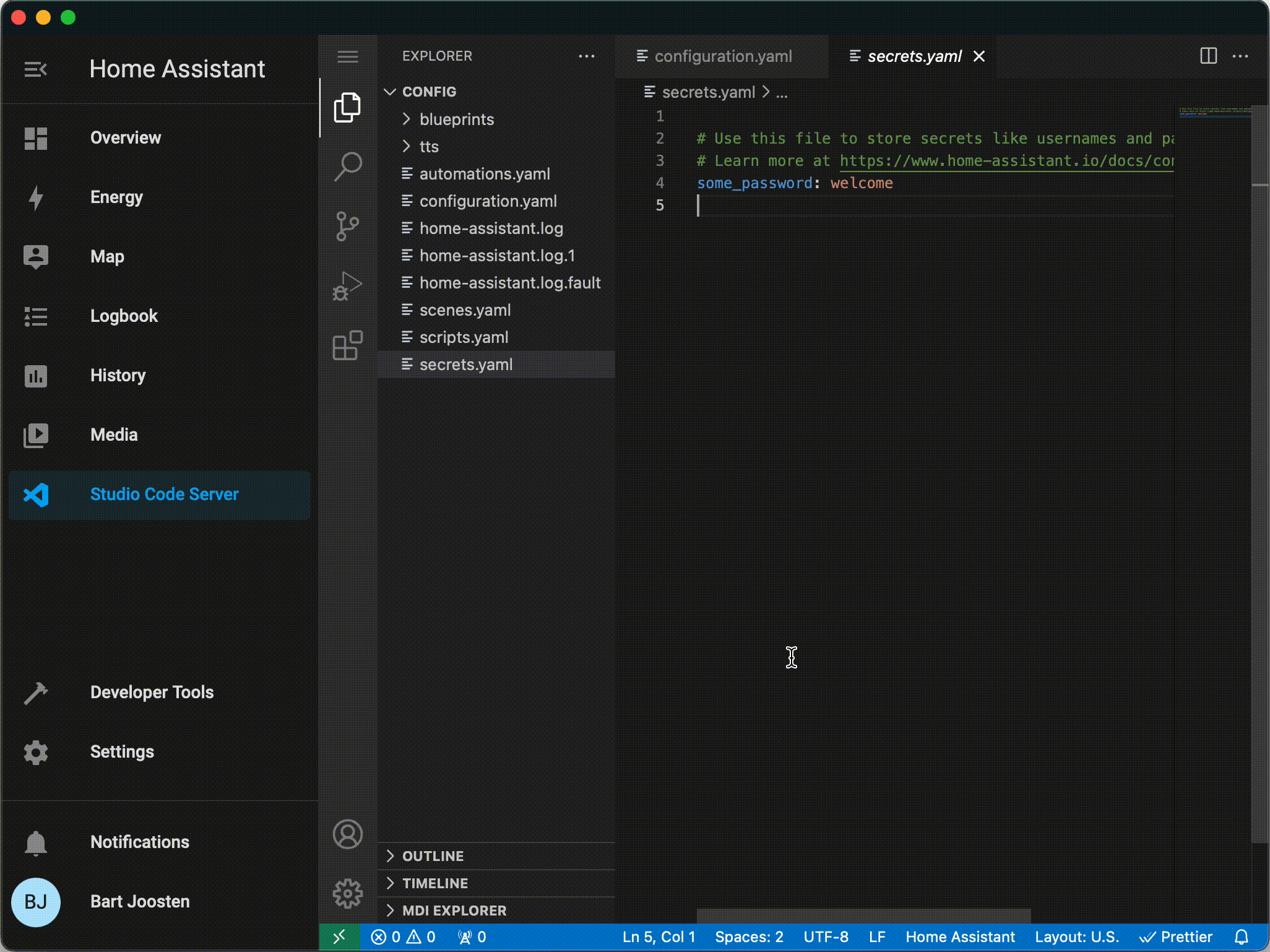
Task: Click the Overview dashboard icon
Action: click(36, 139)
